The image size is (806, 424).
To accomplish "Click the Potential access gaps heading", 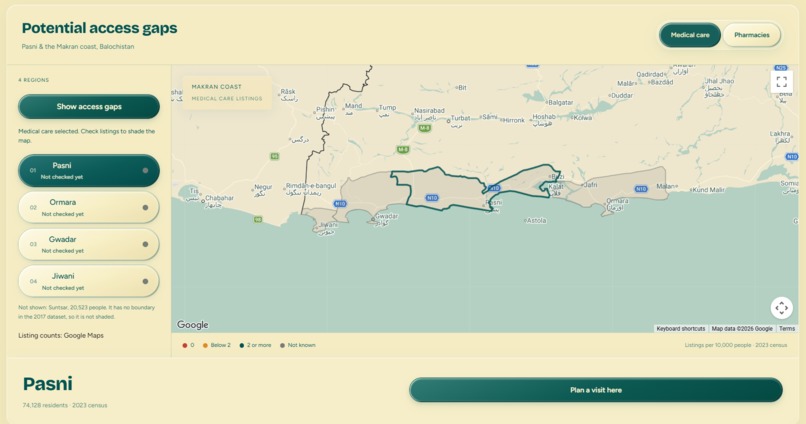I will (99, 28).
